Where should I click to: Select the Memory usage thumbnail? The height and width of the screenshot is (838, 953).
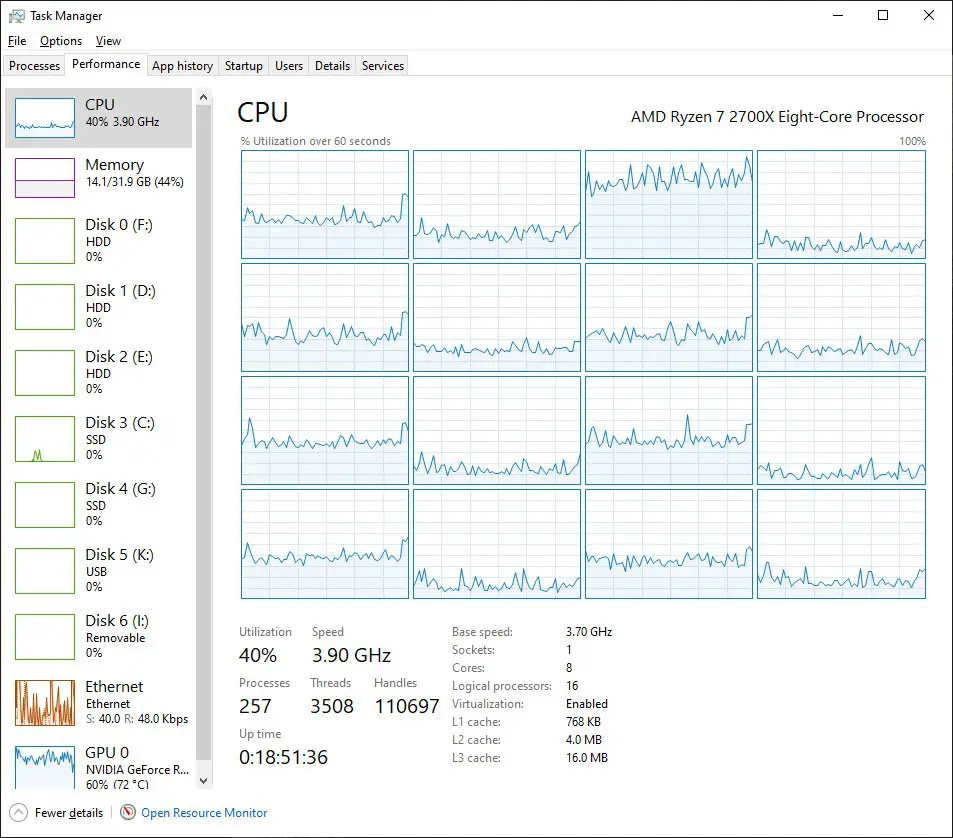click(x=45, y=178)
